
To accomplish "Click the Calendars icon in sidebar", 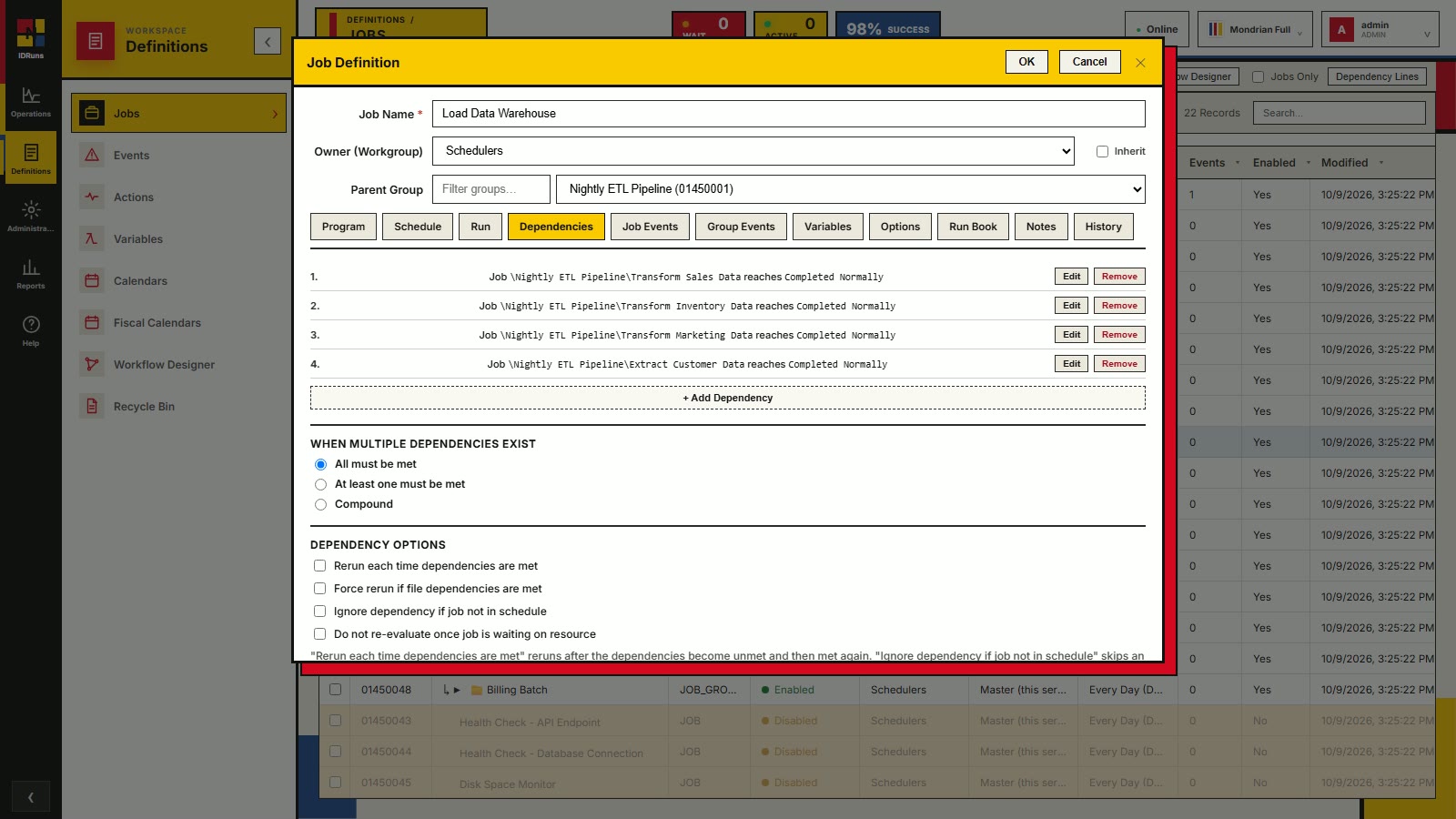I will (92, 281).
